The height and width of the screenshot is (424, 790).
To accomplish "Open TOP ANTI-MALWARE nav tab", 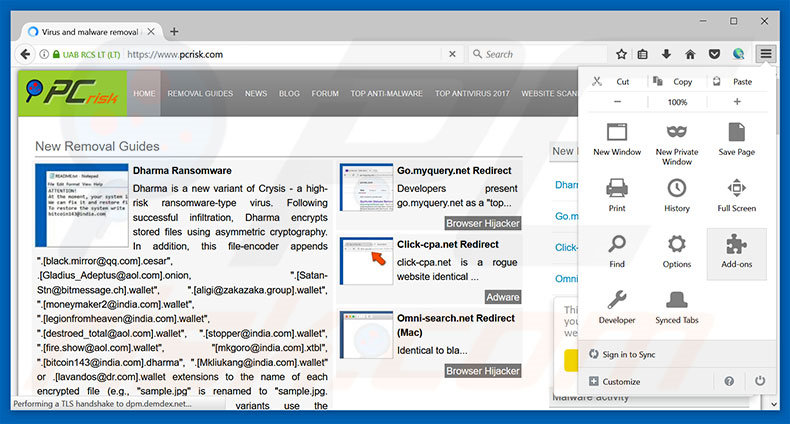I will tap(386, 94).
